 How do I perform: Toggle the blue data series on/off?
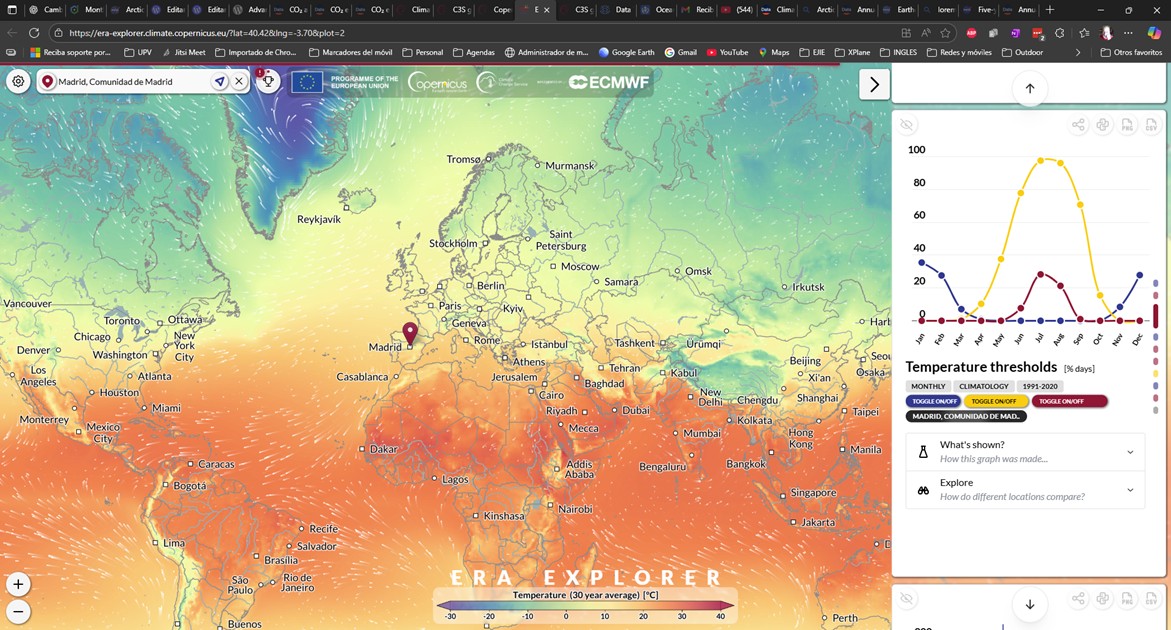coord(933,400)
